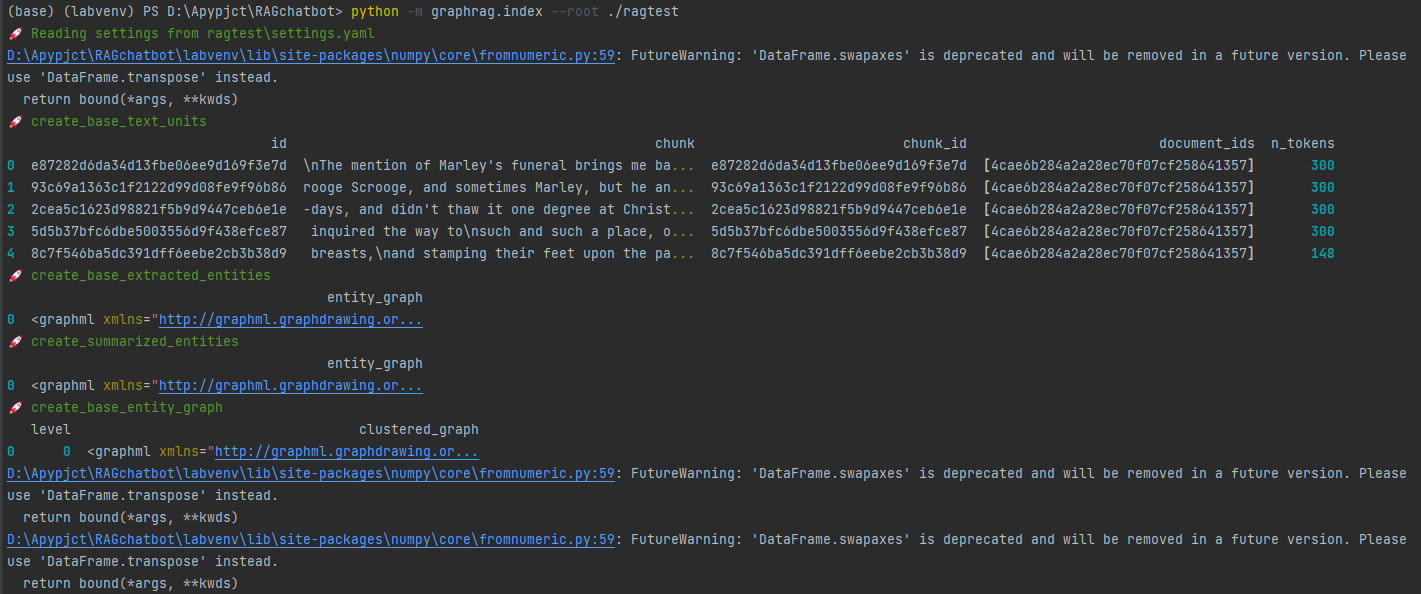
Task: Open the graphml link under create_summarized_entities
Action: (x=291, y=386)
